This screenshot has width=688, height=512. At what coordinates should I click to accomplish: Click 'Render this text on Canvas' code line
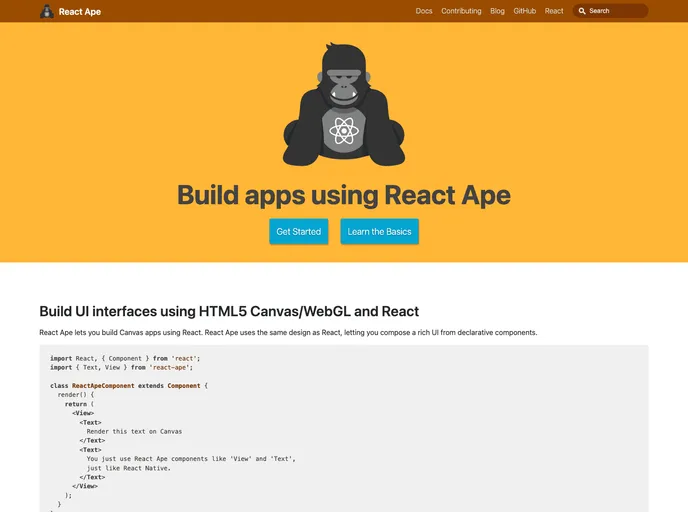pyautogui.click(x=134, y=432)
